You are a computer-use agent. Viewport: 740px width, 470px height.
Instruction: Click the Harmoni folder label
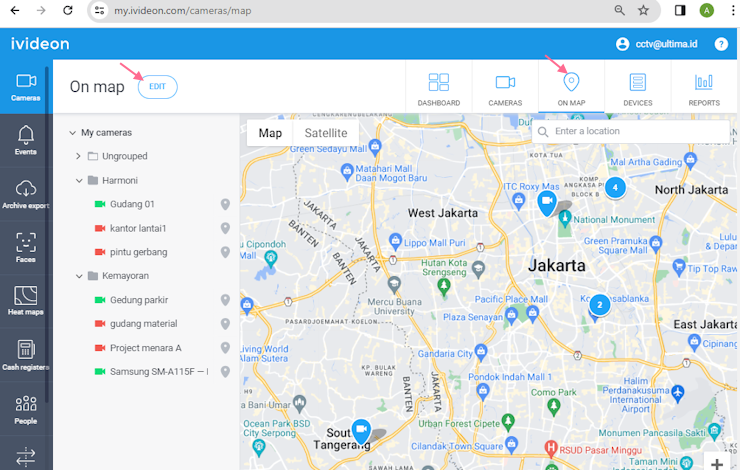pos(120,181)
